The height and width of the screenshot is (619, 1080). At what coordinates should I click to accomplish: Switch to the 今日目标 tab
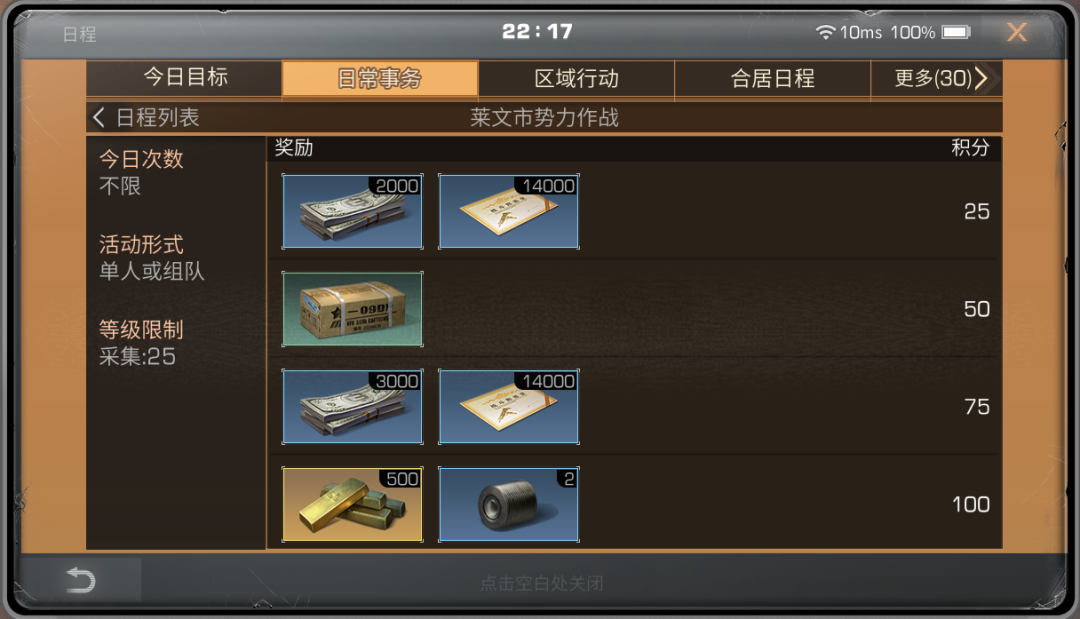point(185,77)
